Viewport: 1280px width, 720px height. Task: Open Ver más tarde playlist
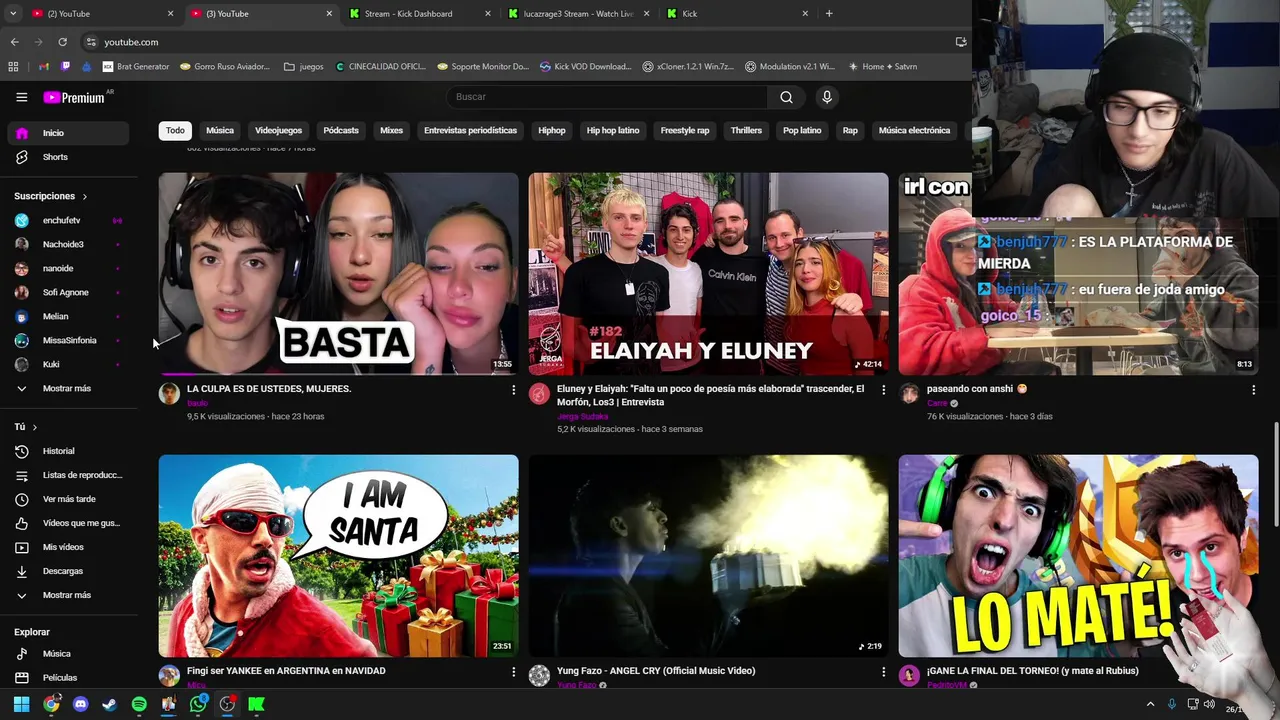68,499
